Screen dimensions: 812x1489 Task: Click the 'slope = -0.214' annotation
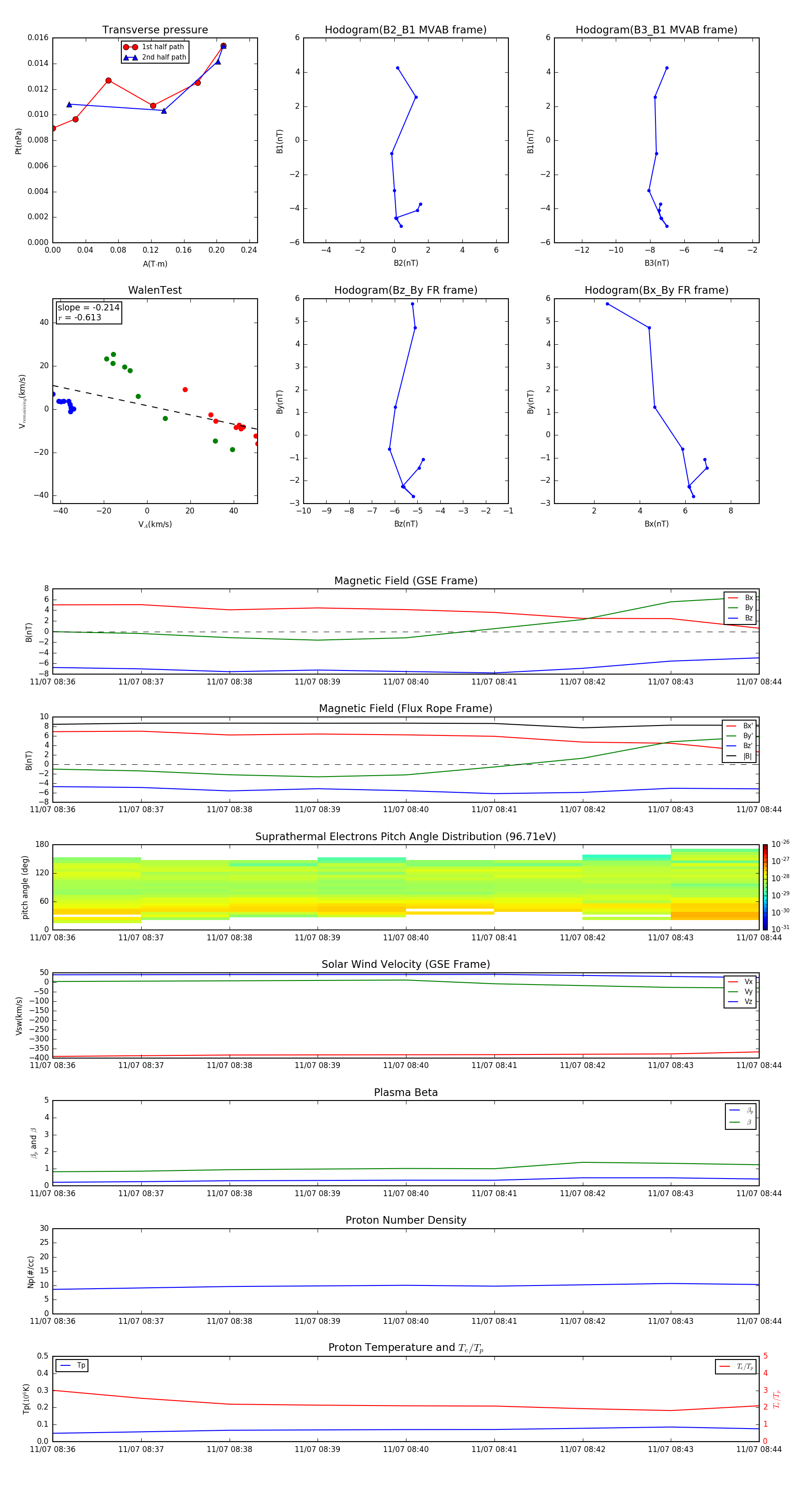pyautogui.click(x=88, y=308)
